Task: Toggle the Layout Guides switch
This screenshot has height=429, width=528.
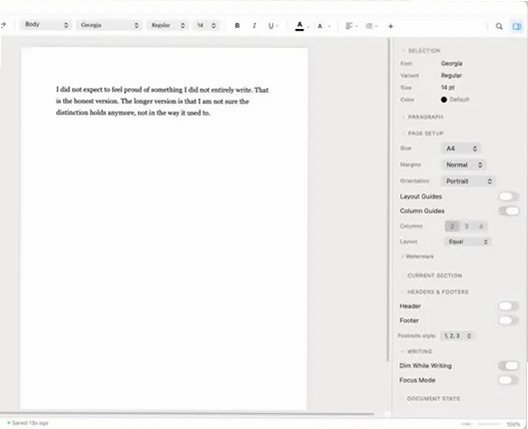Action: pos(508,196)
